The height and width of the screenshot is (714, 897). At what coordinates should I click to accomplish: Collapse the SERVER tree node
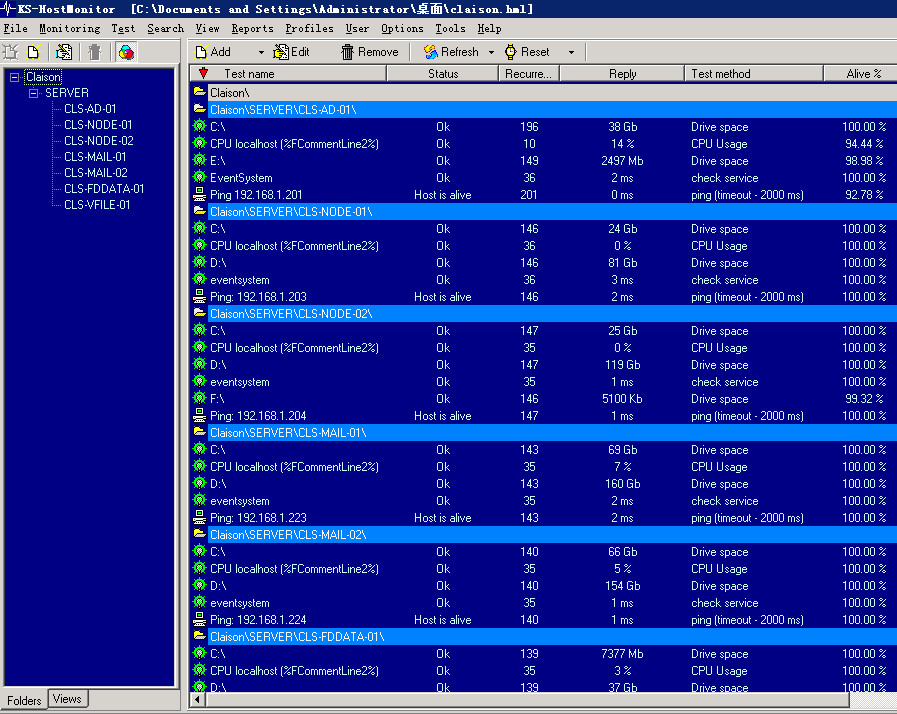(x=34, y=93)
